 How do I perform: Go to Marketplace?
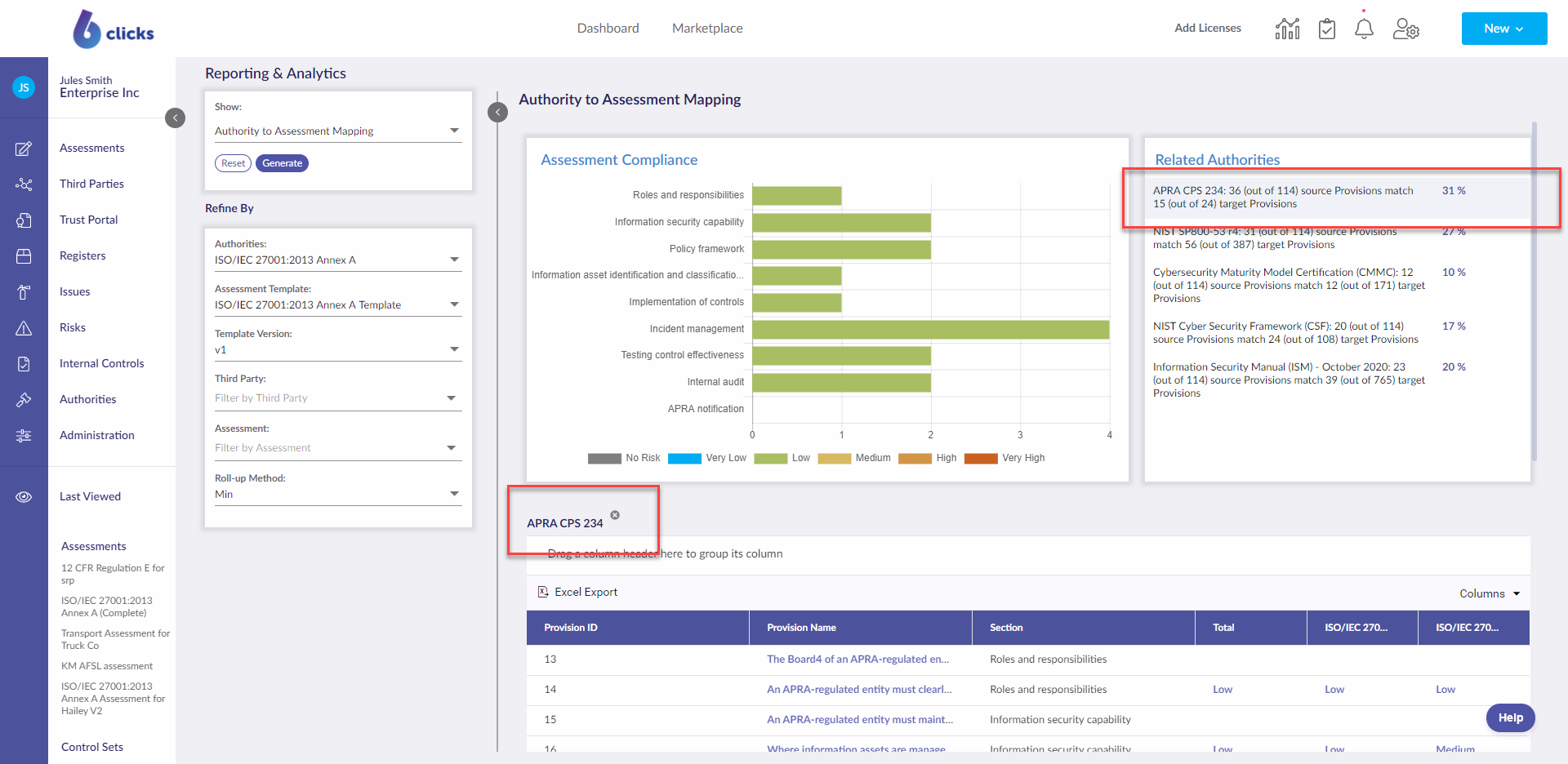coord(707,29)
